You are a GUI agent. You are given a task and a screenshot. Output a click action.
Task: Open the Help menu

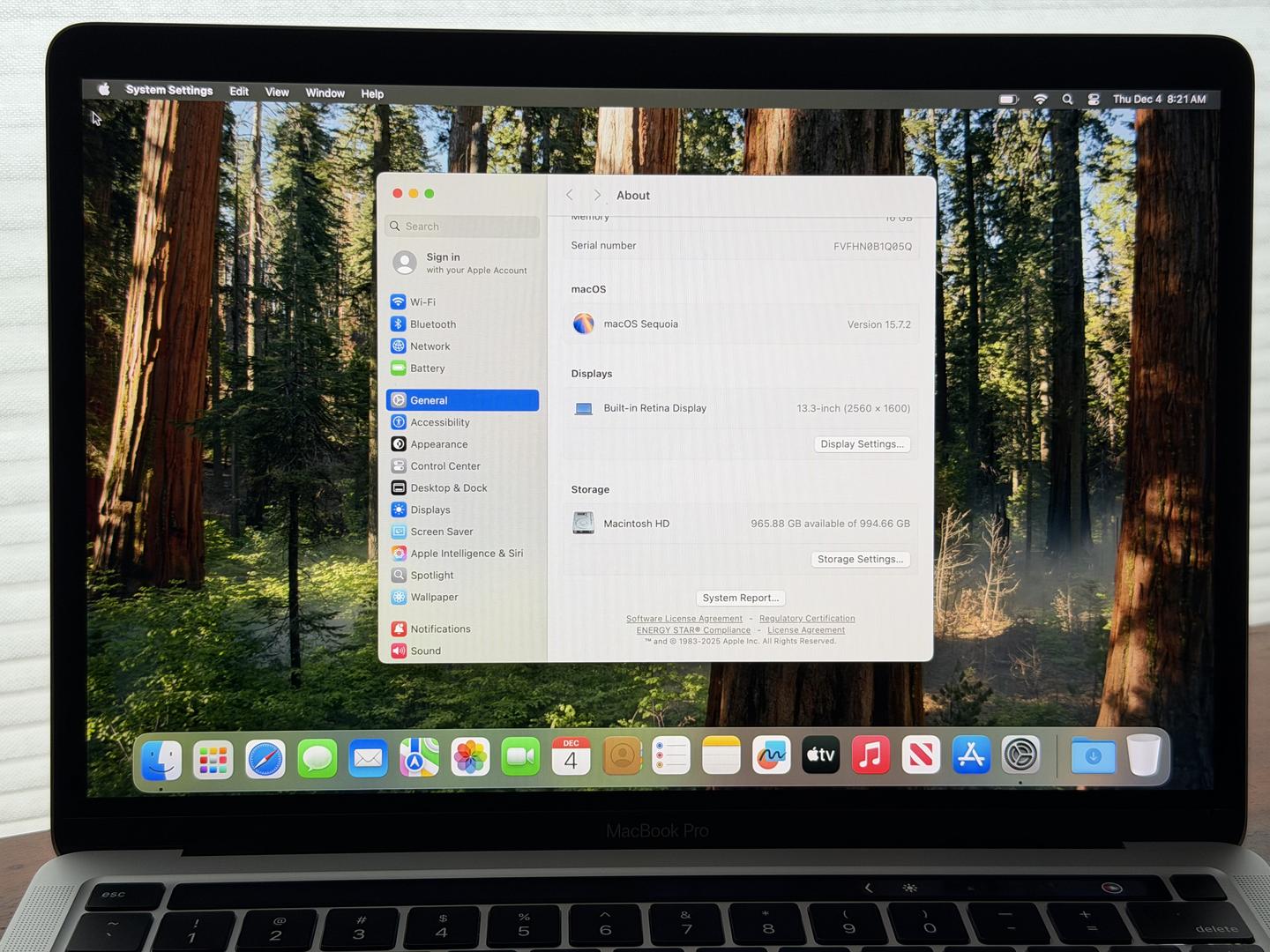pyautogui.click(x=372, y=93)
